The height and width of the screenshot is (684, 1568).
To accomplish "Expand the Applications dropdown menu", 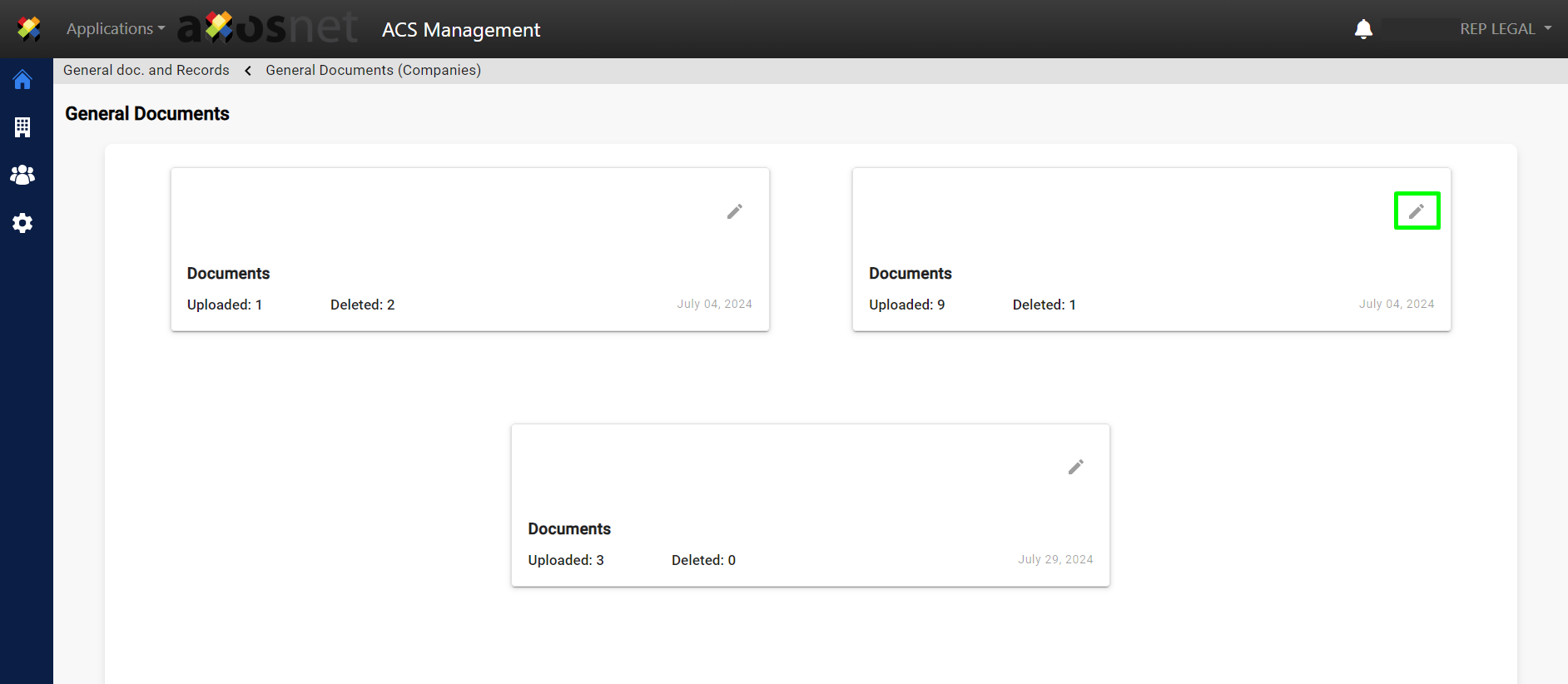I will [116, 29].
